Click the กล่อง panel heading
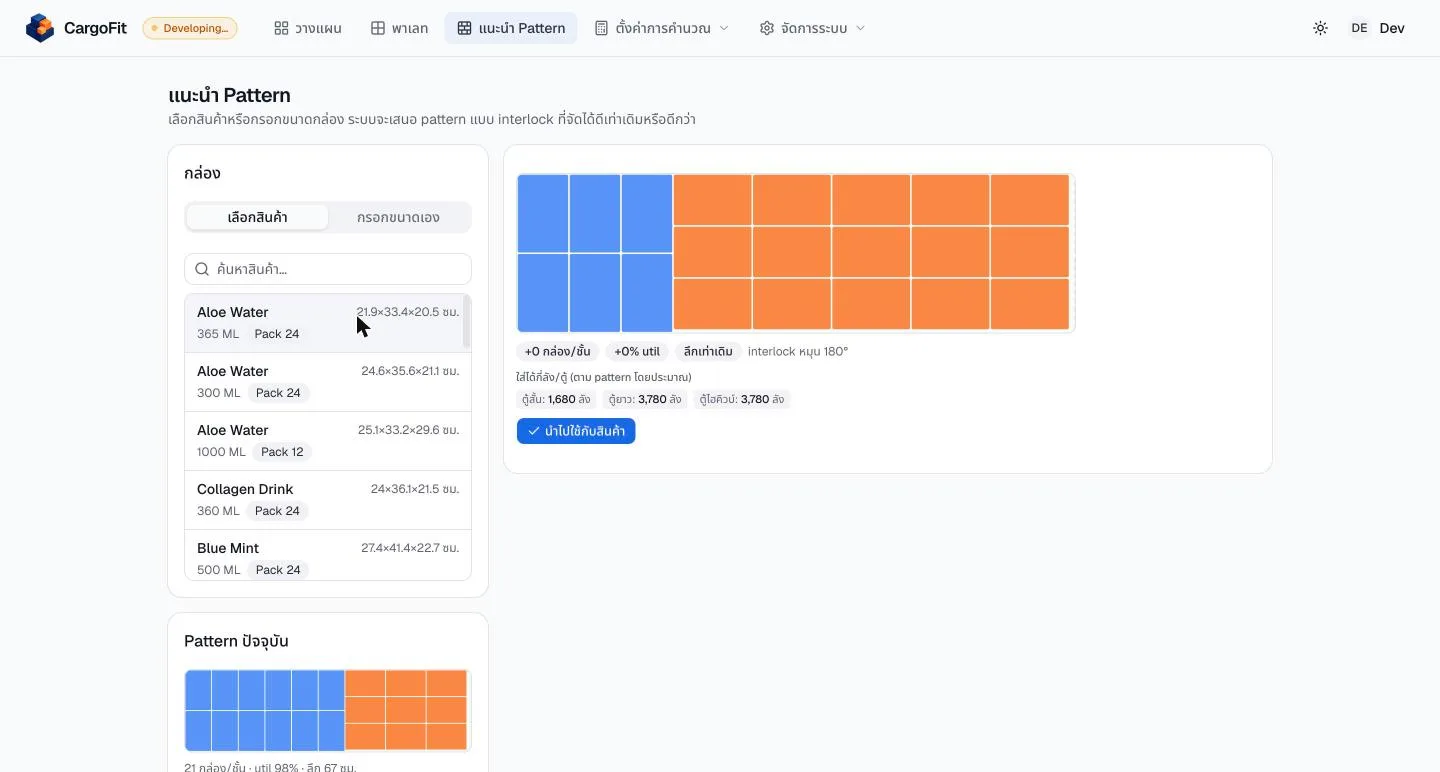The width and height of the screenshot is (1440, 772). pyautogui.click(x=202, y=173)
